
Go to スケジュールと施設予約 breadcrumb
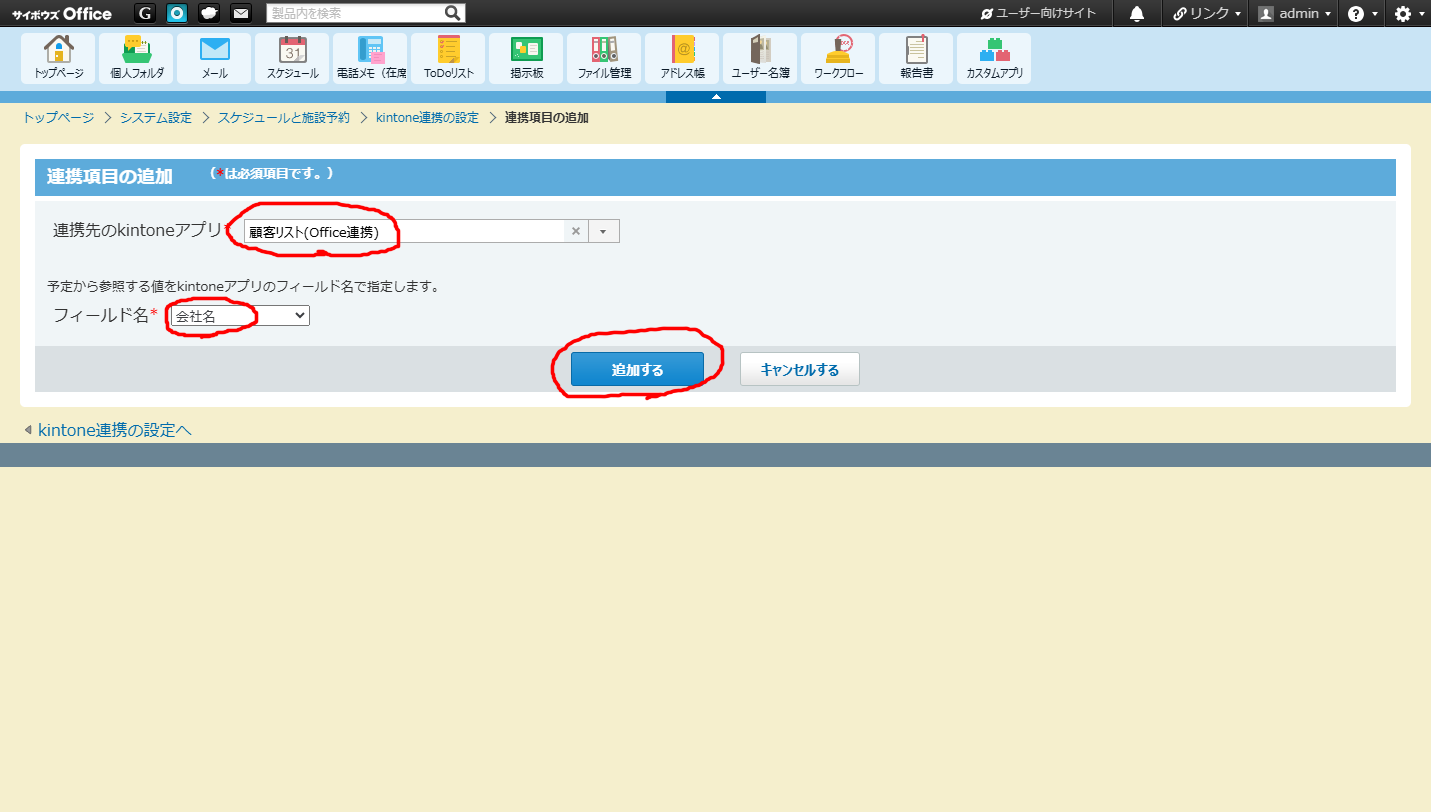click(x=284, y=118)
